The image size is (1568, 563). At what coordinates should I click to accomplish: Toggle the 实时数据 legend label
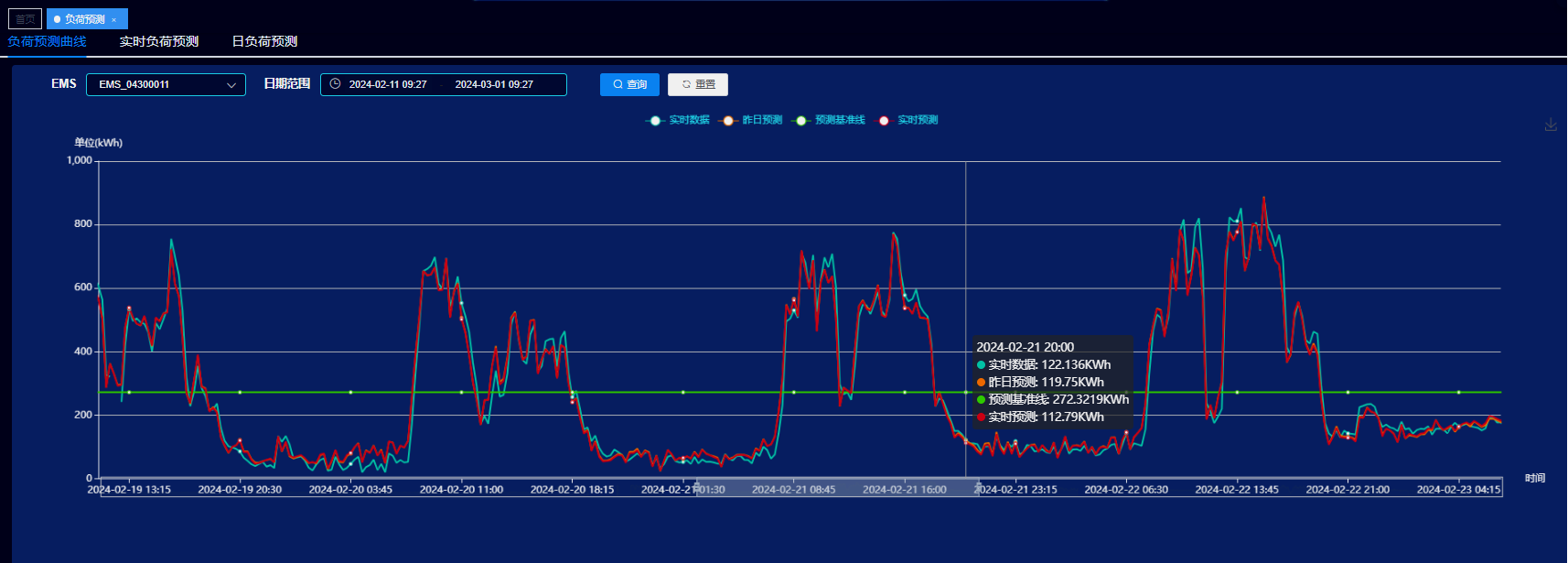point(689,120)
